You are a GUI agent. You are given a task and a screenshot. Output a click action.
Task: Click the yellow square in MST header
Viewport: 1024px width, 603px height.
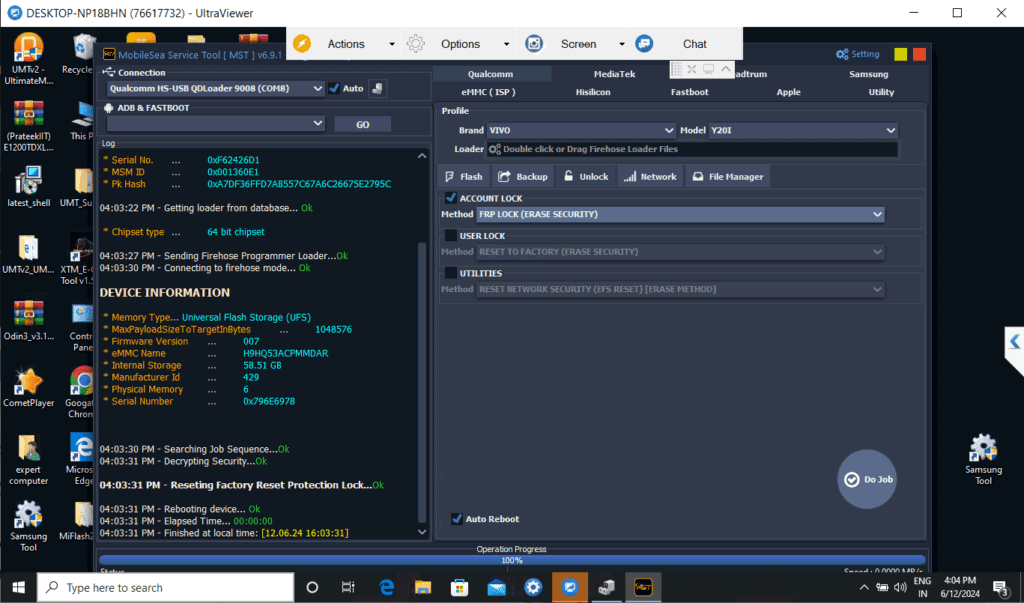(901, 54)
